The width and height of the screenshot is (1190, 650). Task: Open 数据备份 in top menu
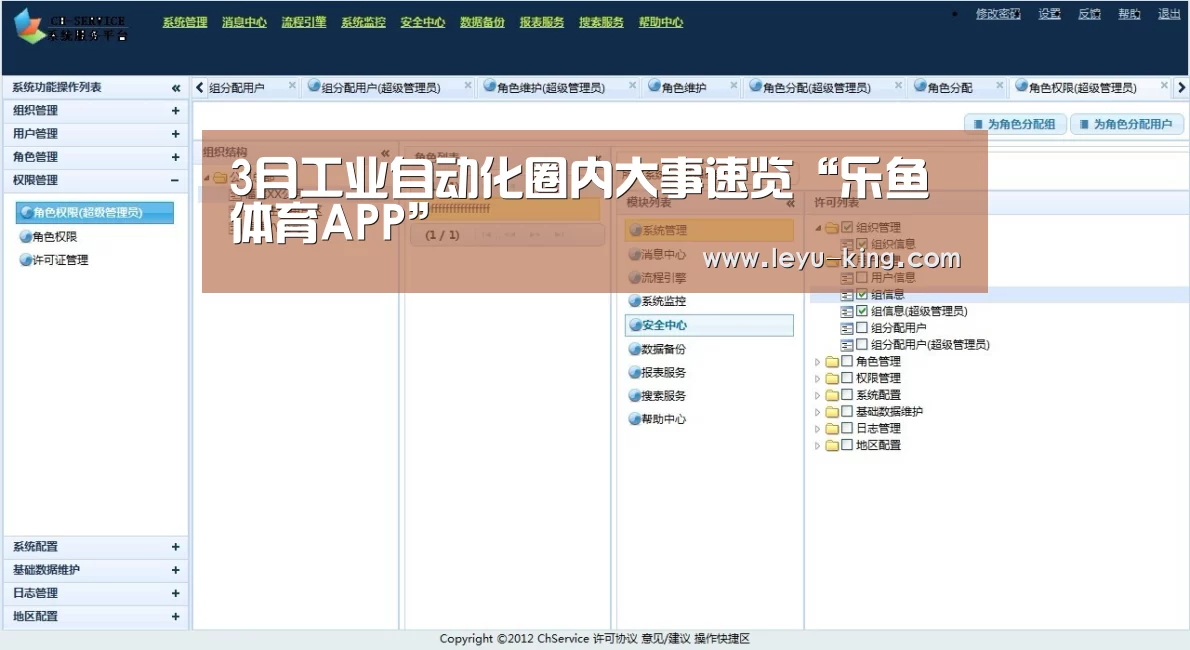tap(482, 22)
